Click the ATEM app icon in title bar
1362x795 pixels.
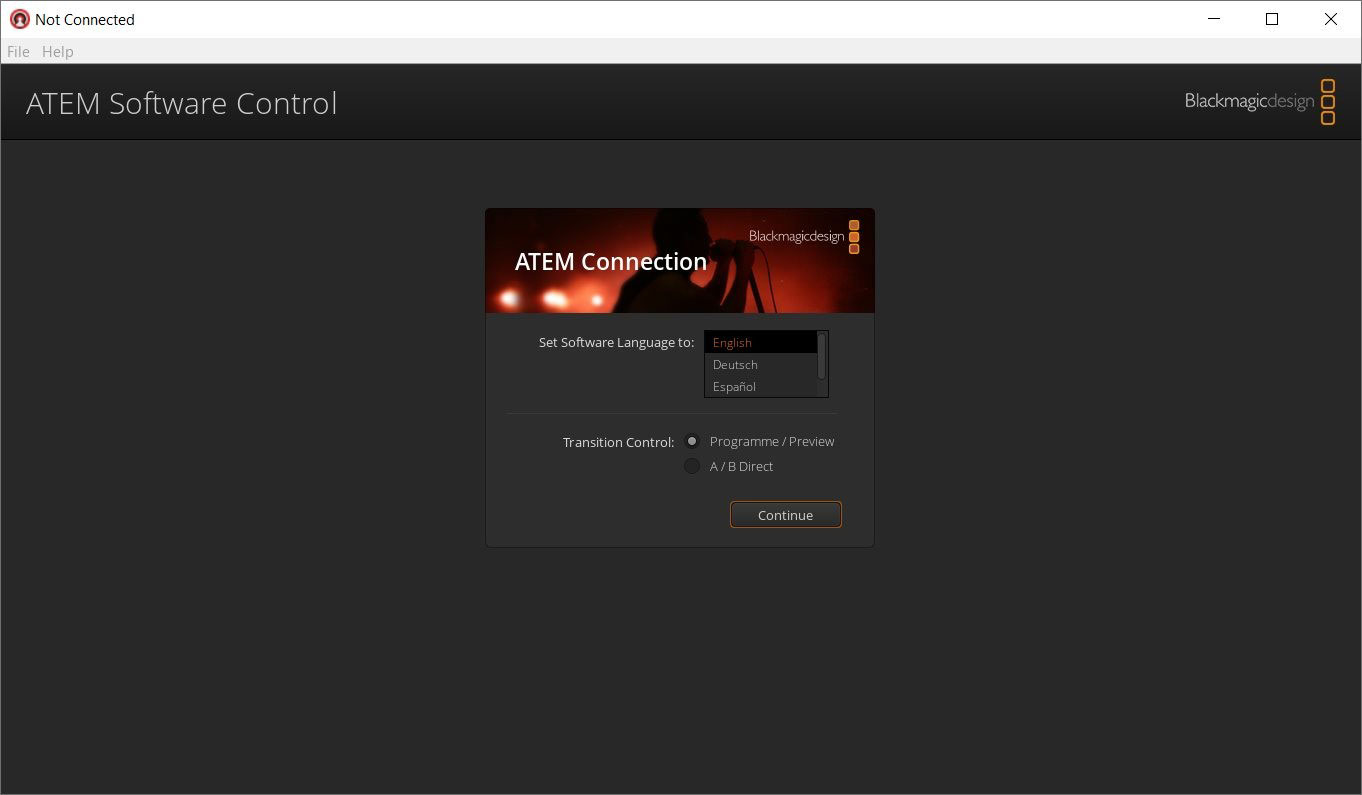point(19,19)
